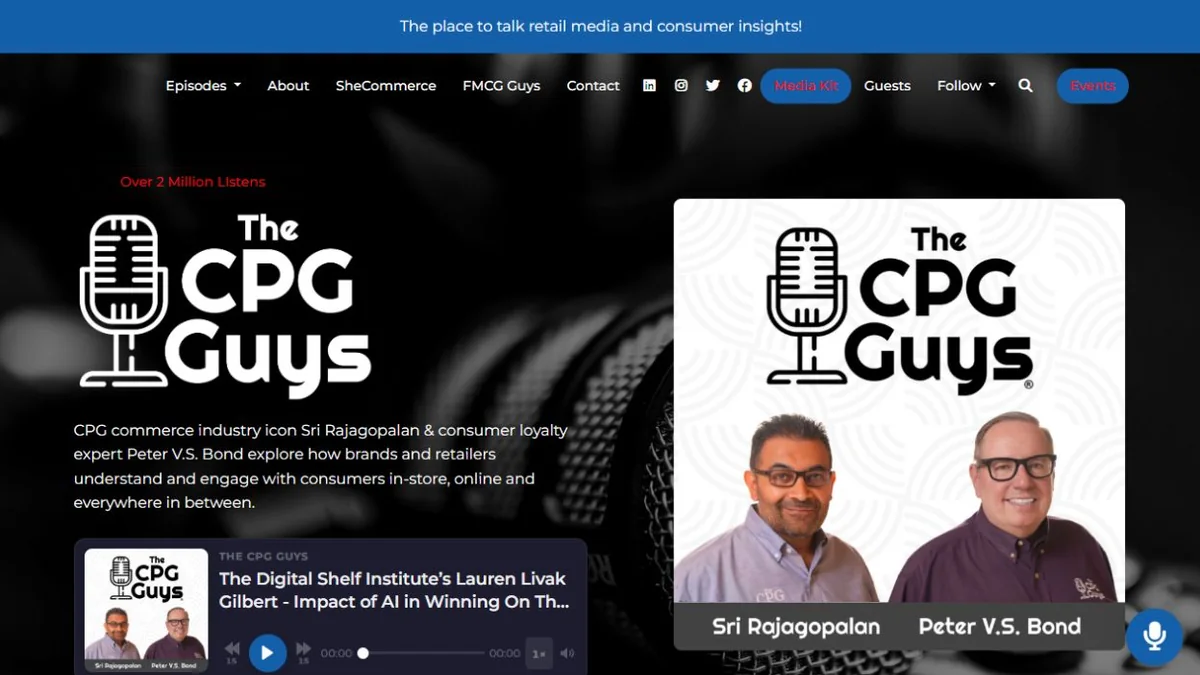Open the Twitter social icon
Image resolution: width=1200 pixels, height=675 pixels.
[713, 86]
